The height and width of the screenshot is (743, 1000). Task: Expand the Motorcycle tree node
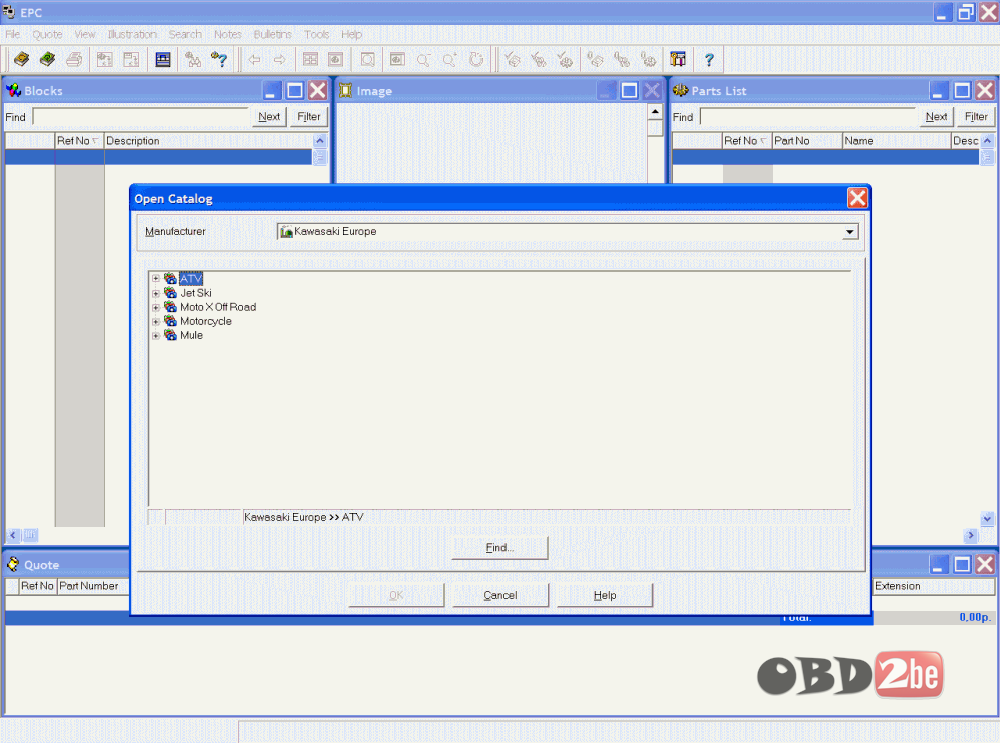tap(156, 321)
